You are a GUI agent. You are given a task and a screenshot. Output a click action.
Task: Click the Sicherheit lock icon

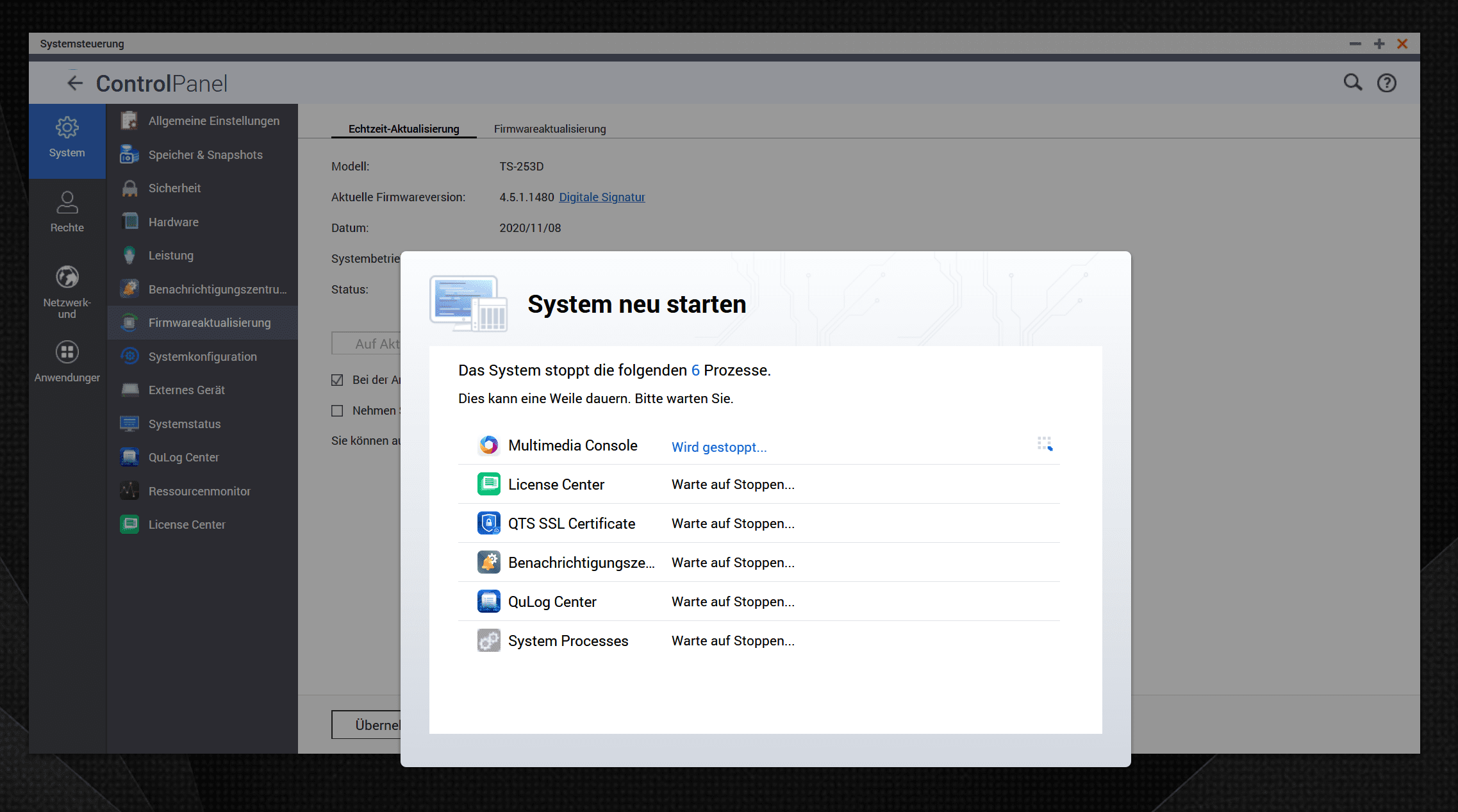[x=129, y=188]
